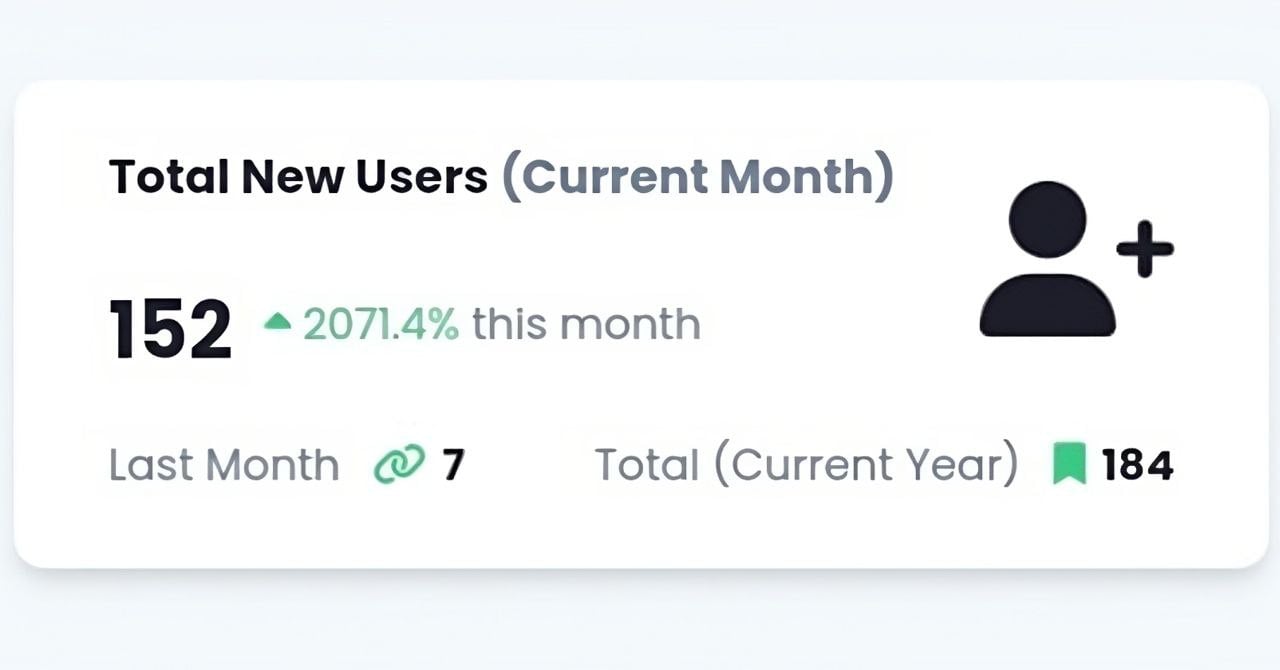
Task: Select the "Total New Users" heading
Action: tap(298, 177)
